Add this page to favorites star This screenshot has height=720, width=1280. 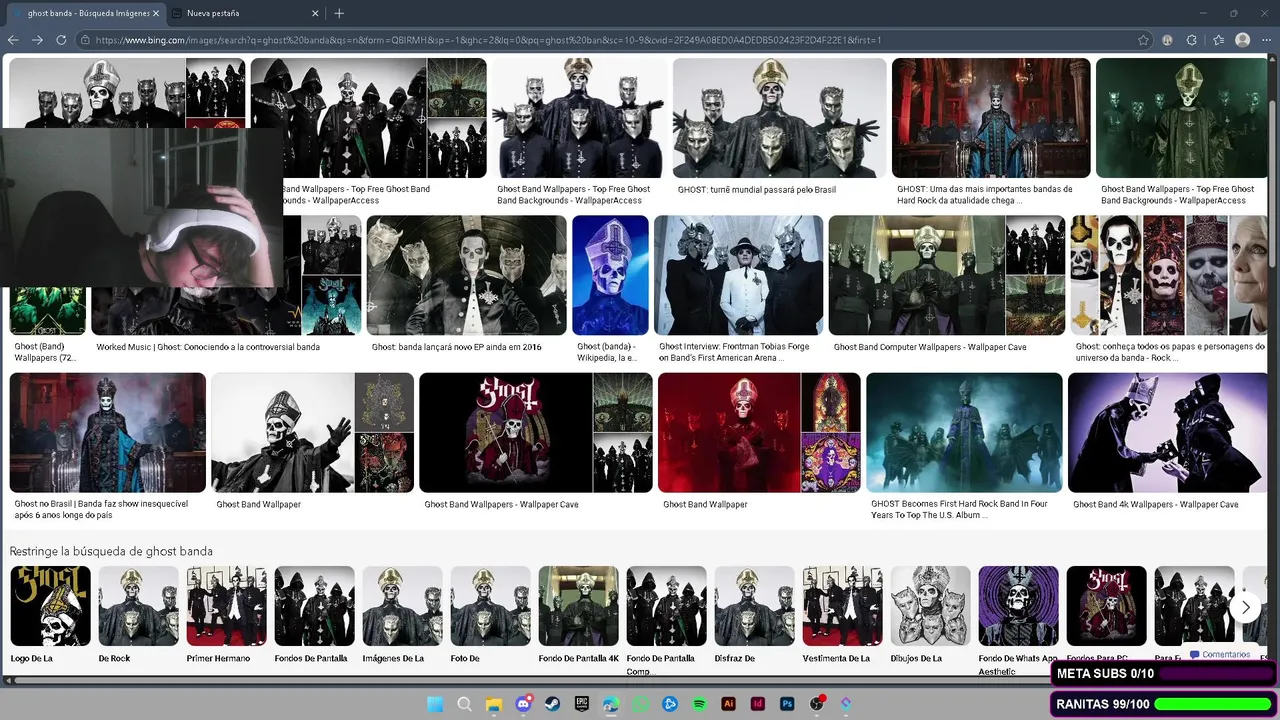(1143, 40)
